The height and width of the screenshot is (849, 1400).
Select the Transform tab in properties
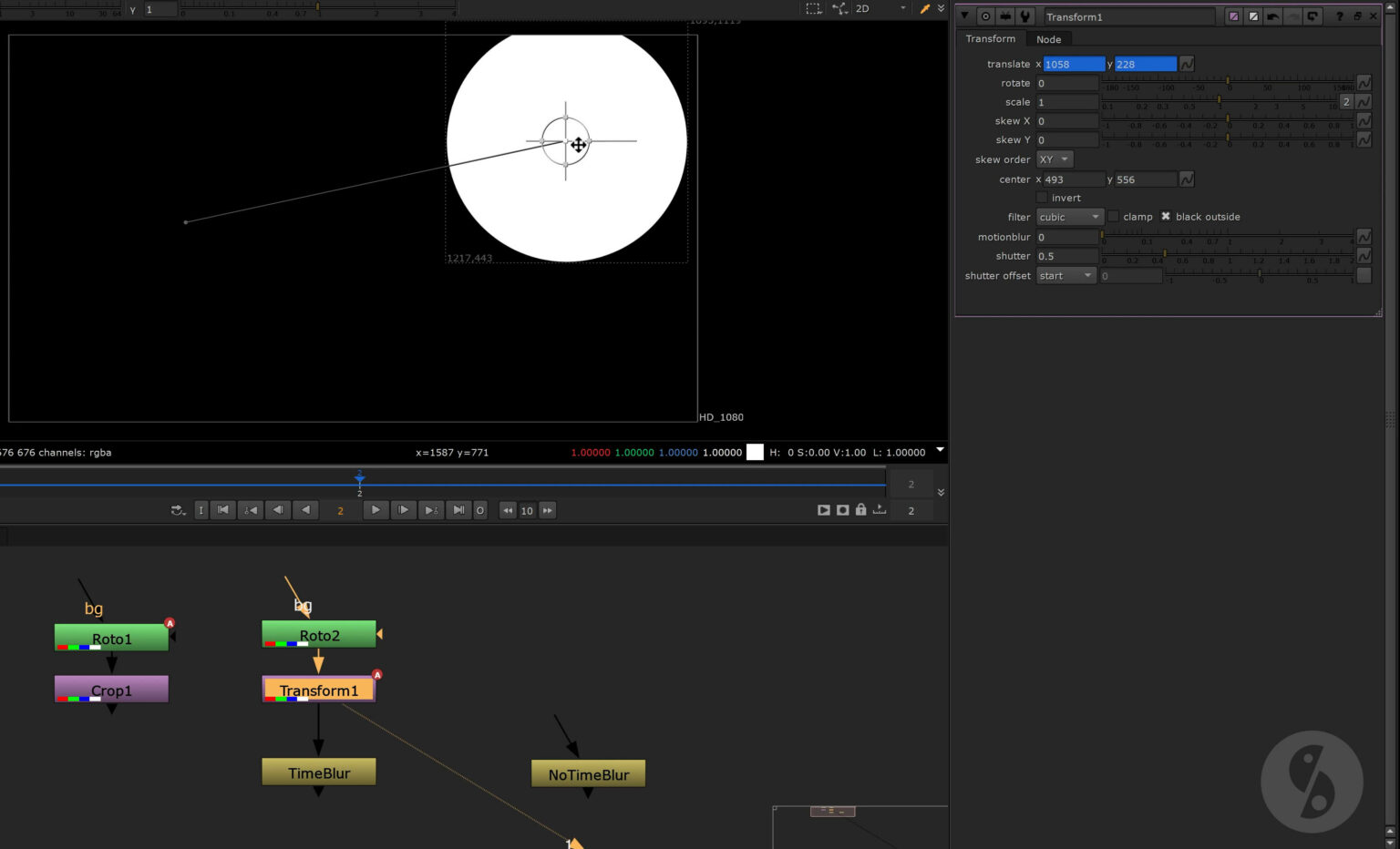pyautogui.click(x=990, y=39)
